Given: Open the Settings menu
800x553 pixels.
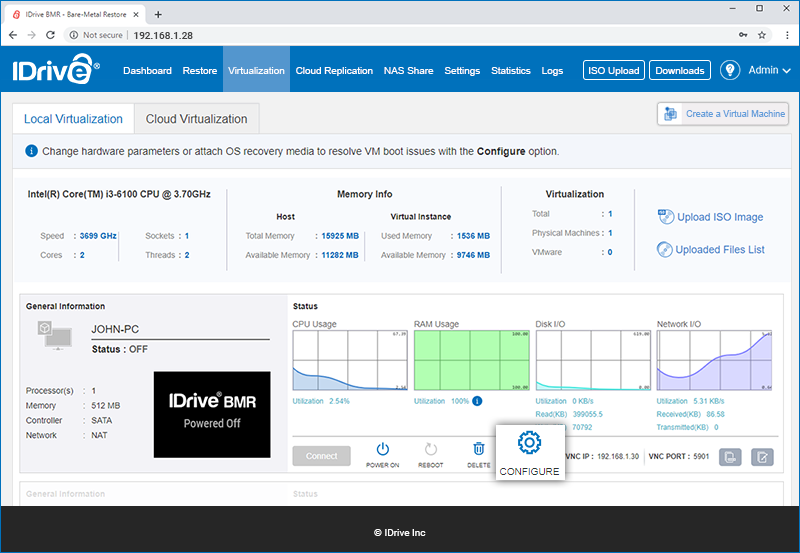Looking at the screenshot, I should (x=462, y=70).
